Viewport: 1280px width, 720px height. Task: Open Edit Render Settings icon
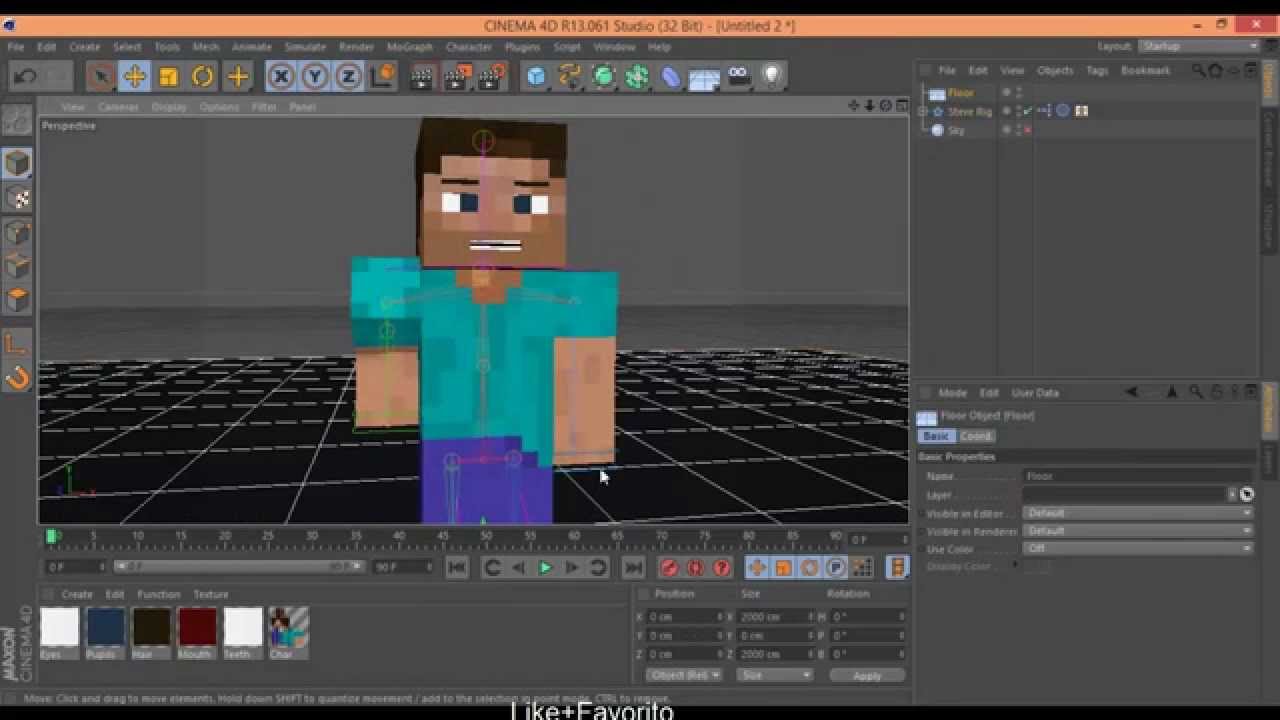tap(492, 76)
